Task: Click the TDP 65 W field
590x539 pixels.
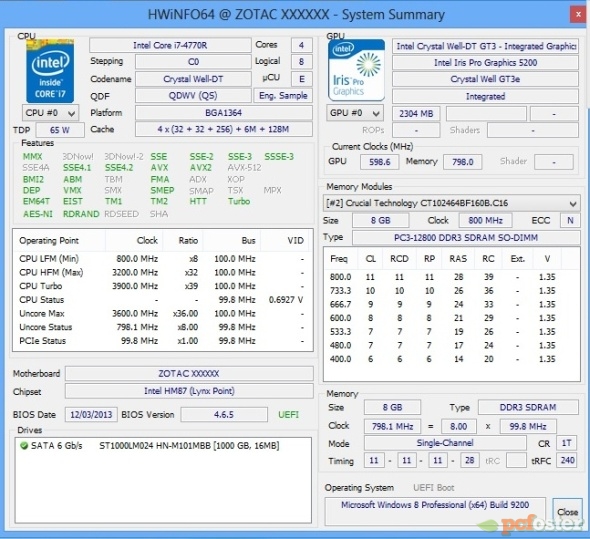Action: coord(60,130)
